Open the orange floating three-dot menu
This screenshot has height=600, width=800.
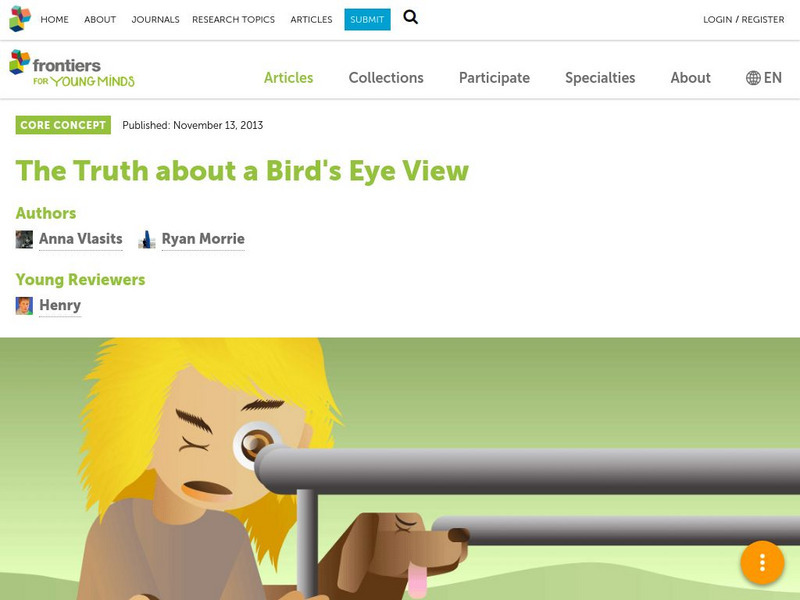point(762,562)
